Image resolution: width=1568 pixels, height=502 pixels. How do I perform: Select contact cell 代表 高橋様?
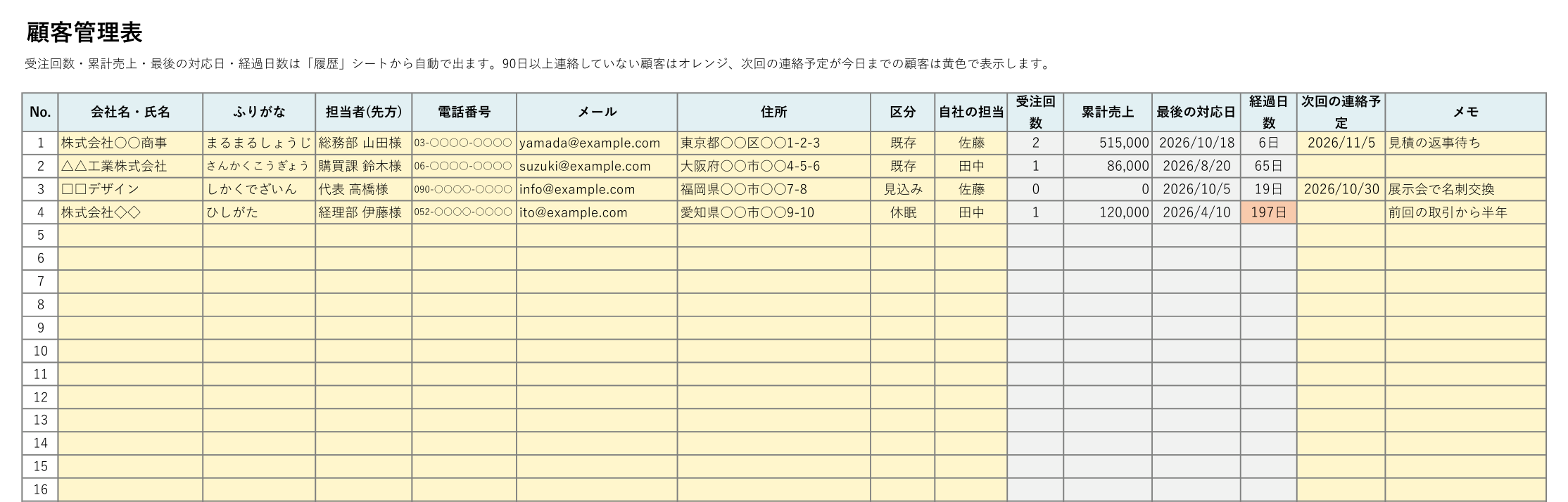364,189
